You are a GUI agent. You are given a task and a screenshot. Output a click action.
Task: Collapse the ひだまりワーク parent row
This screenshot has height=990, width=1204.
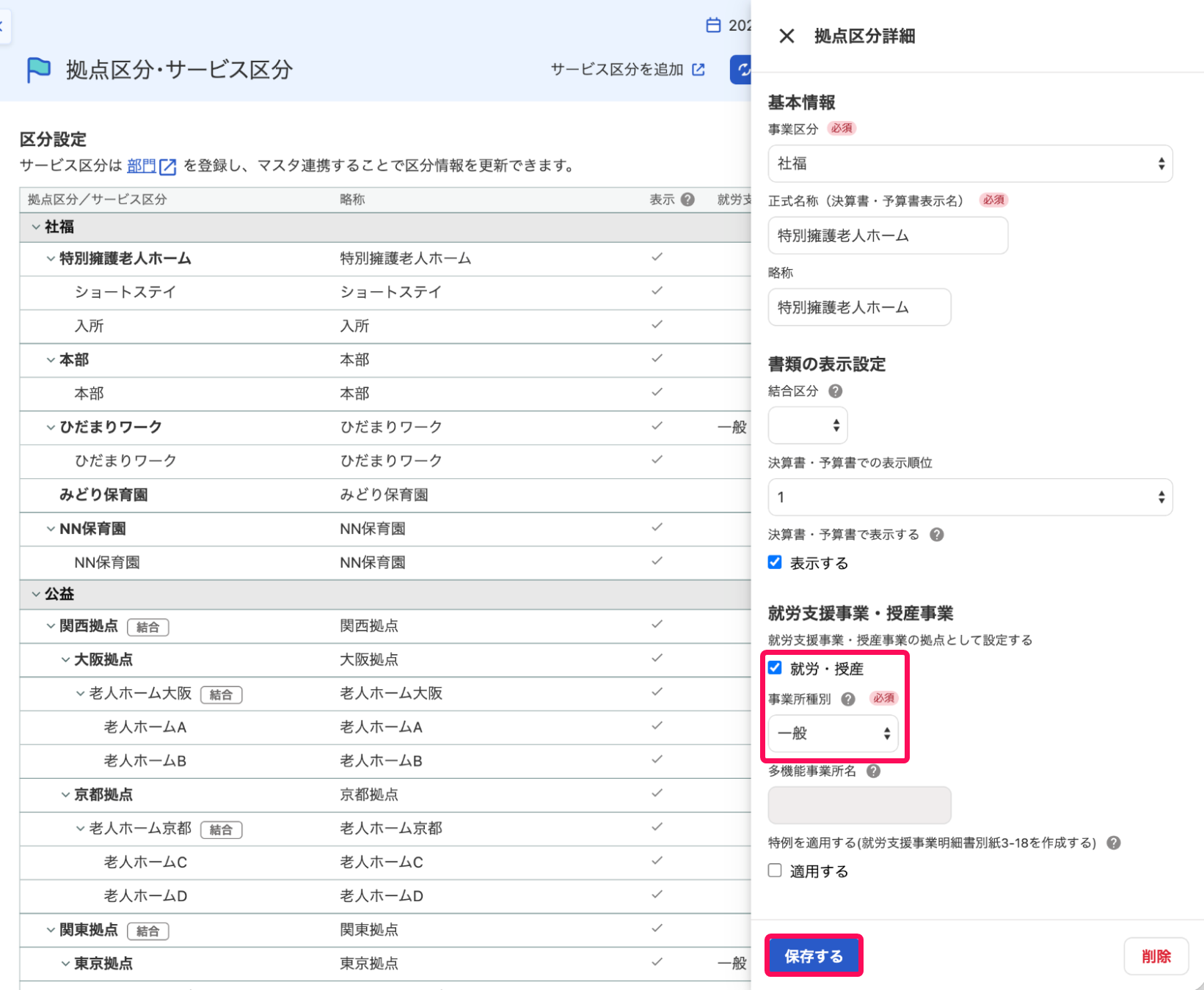pyautogui.click(x=51, y=428)
